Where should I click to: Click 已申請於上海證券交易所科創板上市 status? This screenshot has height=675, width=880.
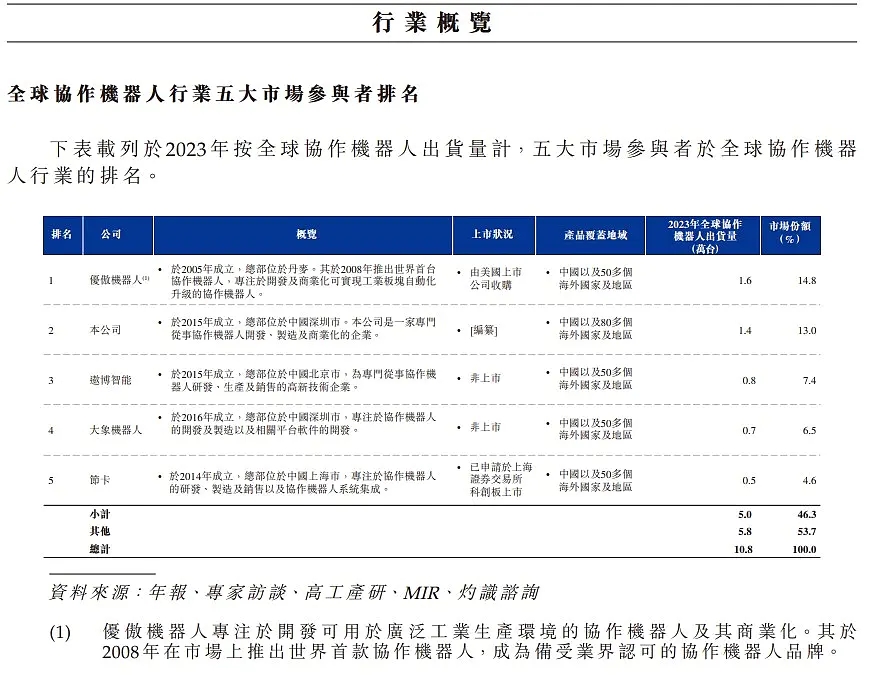click(501, 479)
